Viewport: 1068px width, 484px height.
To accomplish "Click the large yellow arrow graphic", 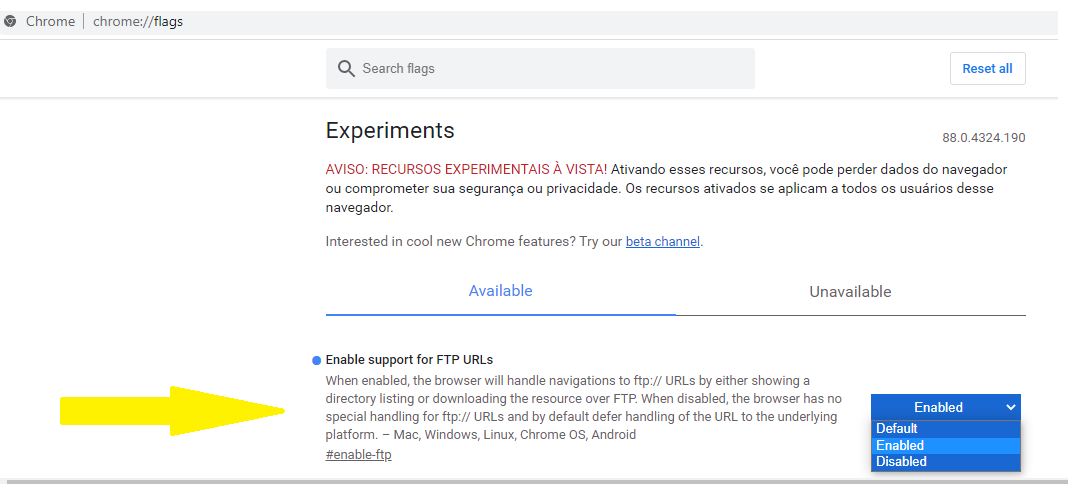I will (170, 410).
